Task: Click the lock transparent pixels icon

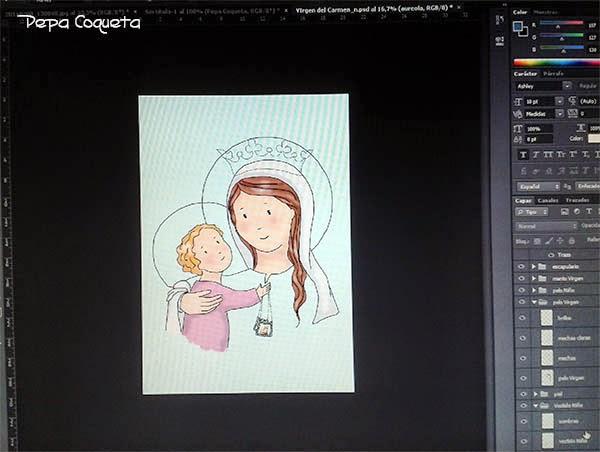Action: (538, 241)
